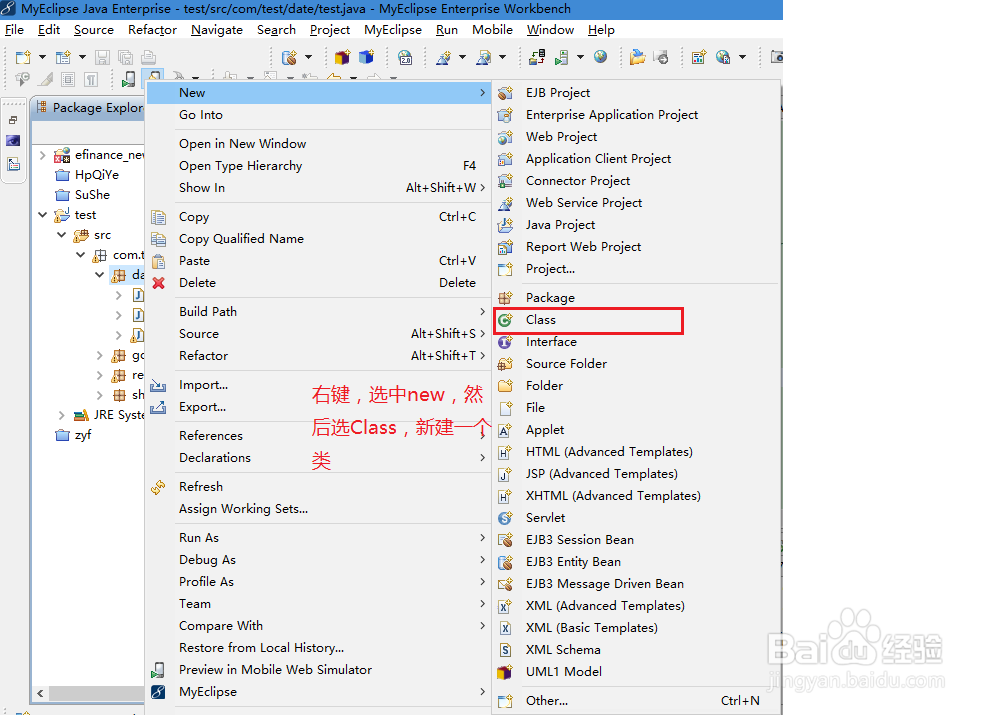
Task: Click Assign Working Sets...
Action: 319,509
